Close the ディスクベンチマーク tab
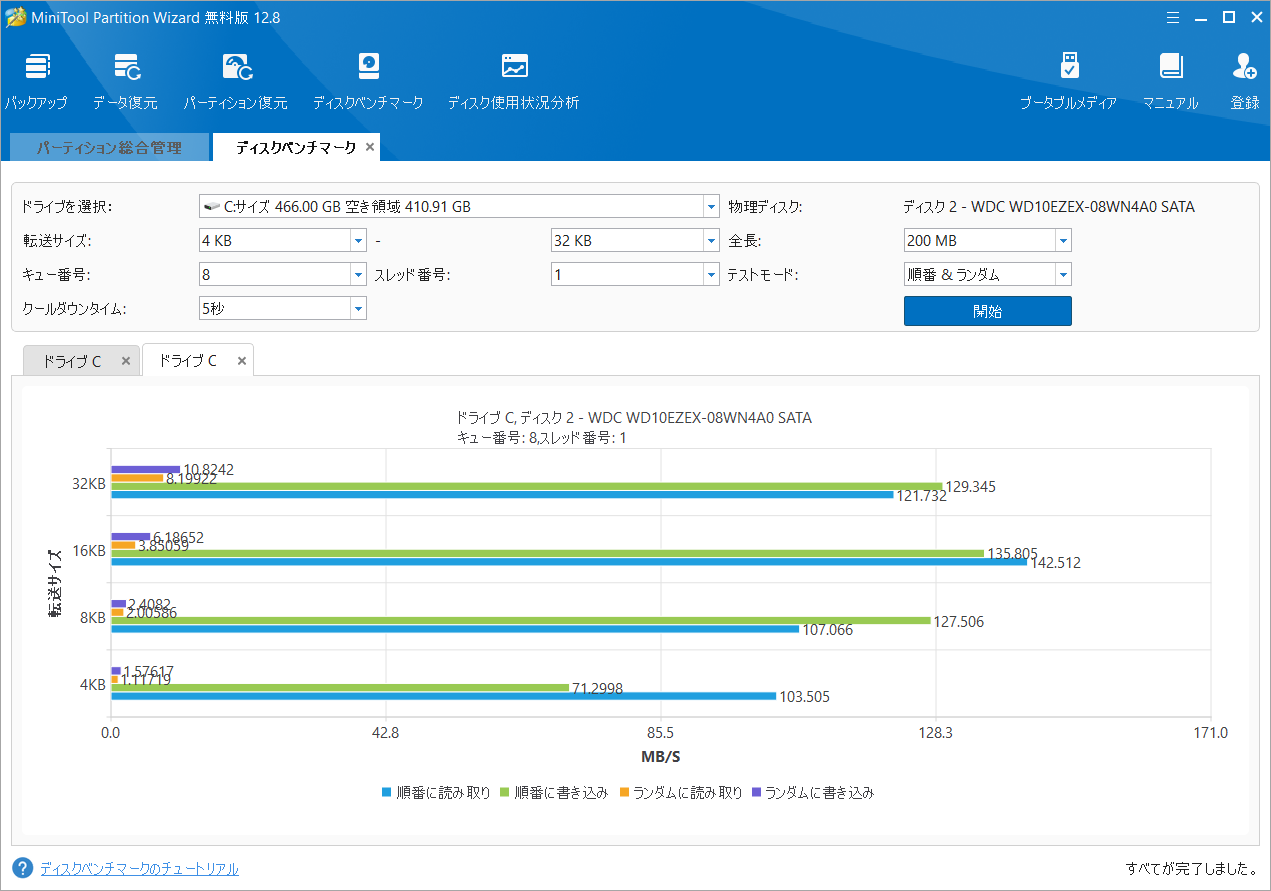This screenshot has height=891, width=1271. click(x=369, y=147)
